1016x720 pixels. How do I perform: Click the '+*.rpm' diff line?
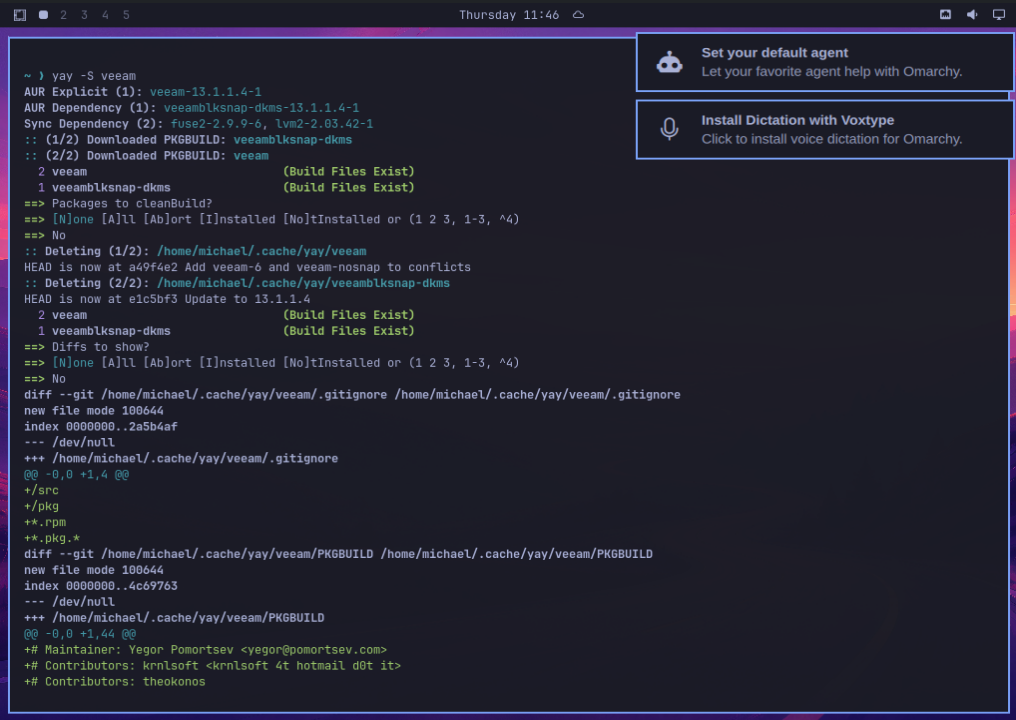click(x=45, y=522)
